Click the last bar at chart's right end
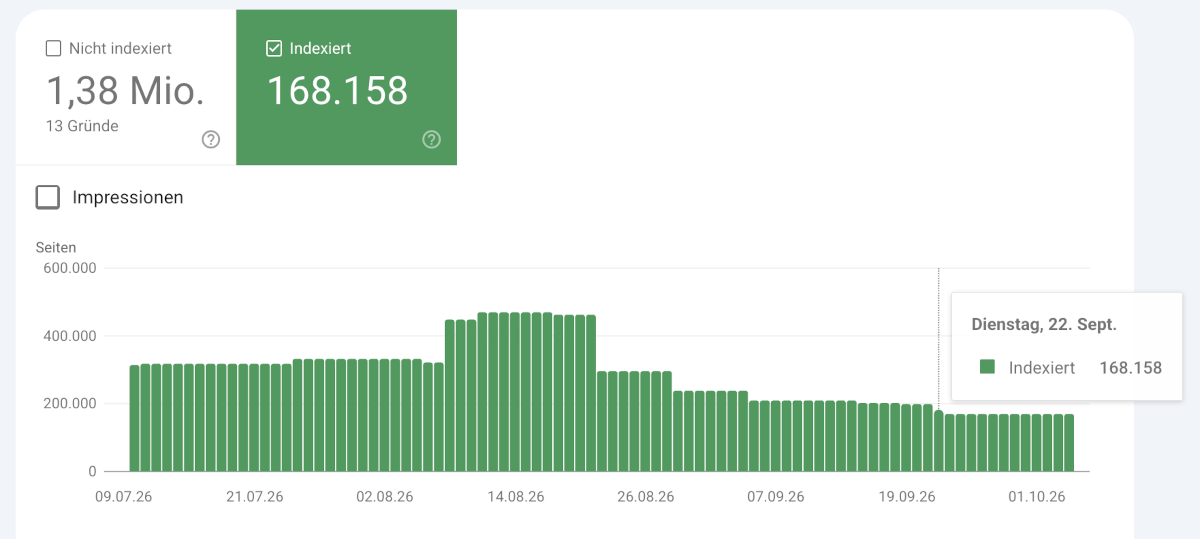 (x=1069, y=443)
